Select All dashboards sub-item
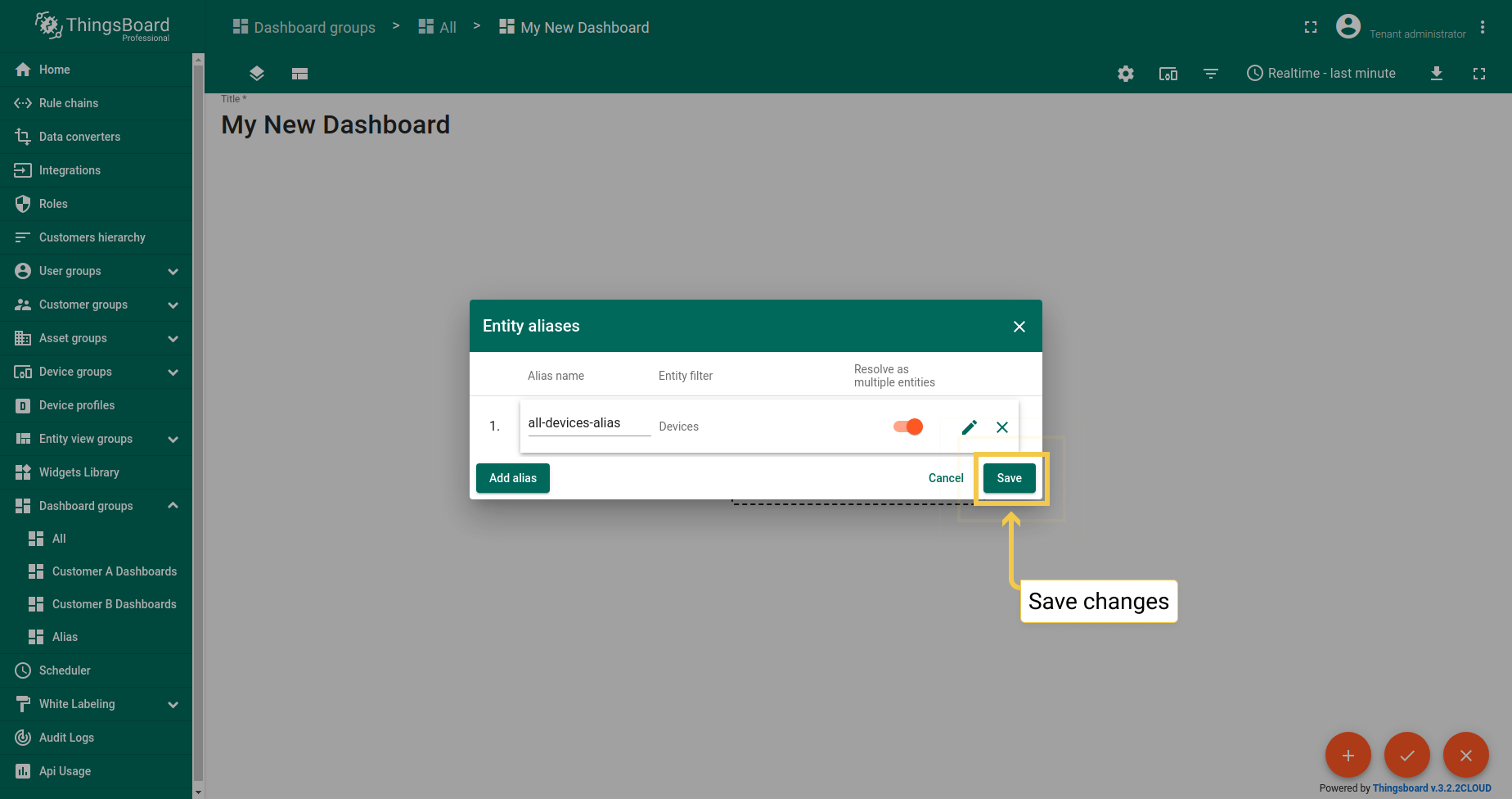Viewport: 1512px width, 799px height. [96, 539]
